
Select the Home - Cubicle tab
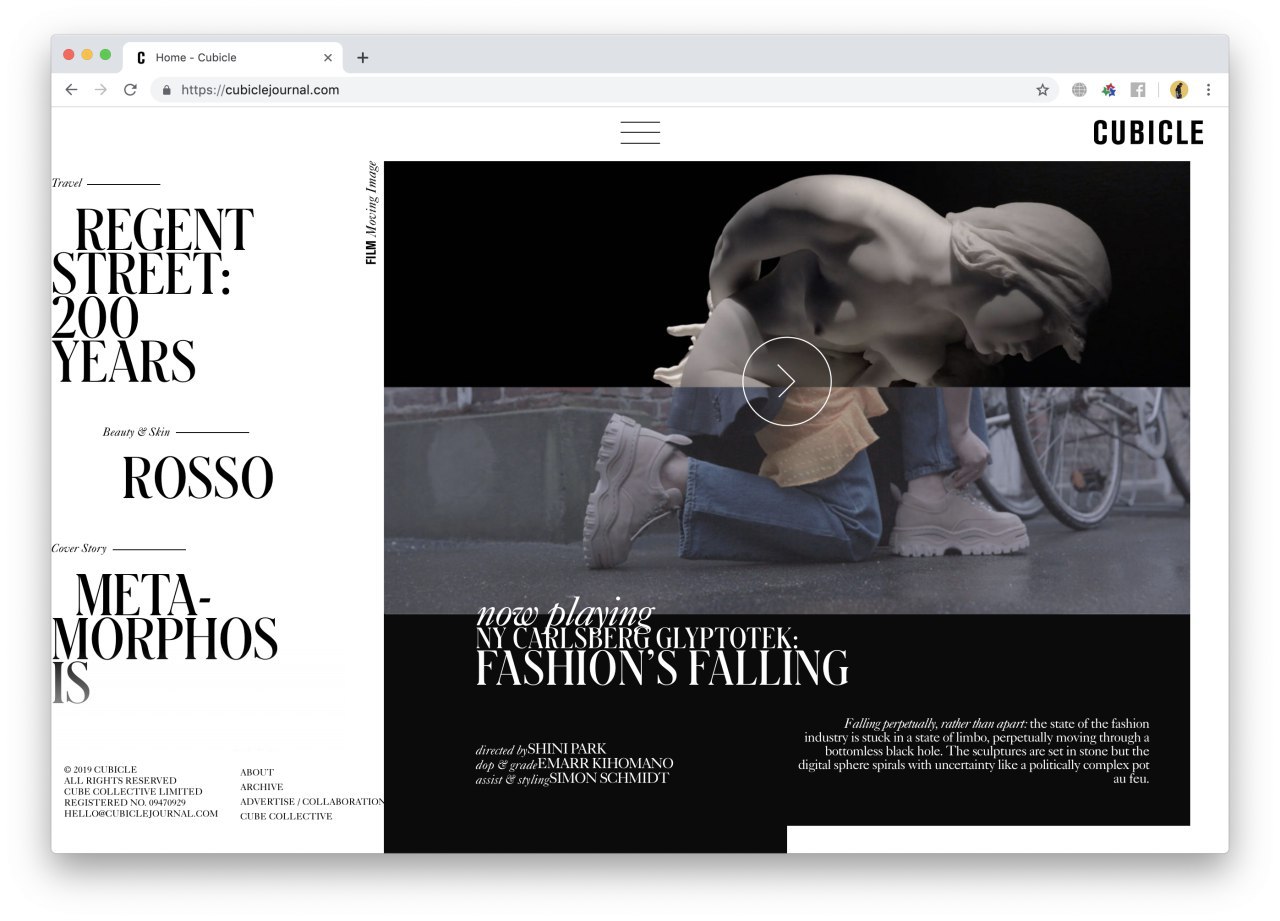point(233,58)
